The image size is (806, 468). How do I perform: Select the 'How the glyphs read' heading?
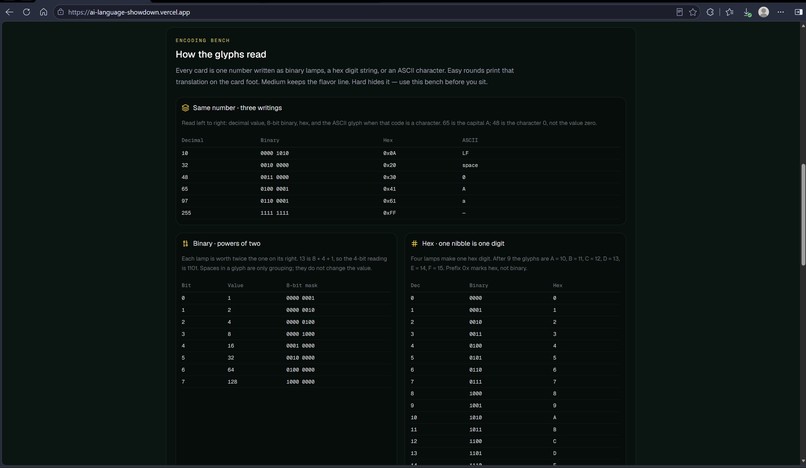coord(221,55)
